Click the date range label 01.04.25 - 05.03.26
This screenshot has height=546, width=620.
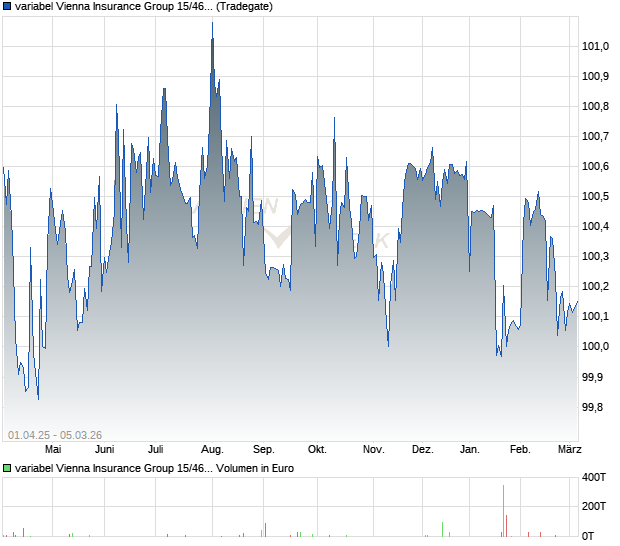tap(54, 434)
